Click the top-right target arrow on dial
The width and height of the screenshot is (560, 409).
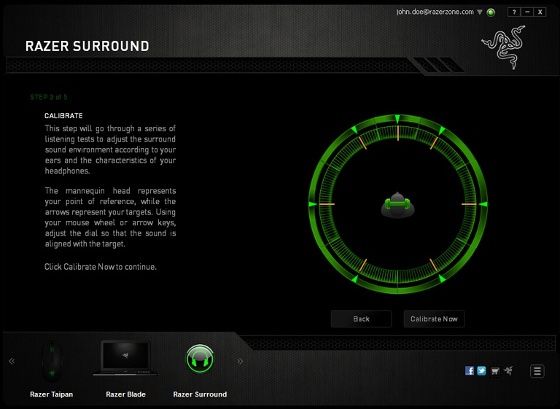click(441, 130)
